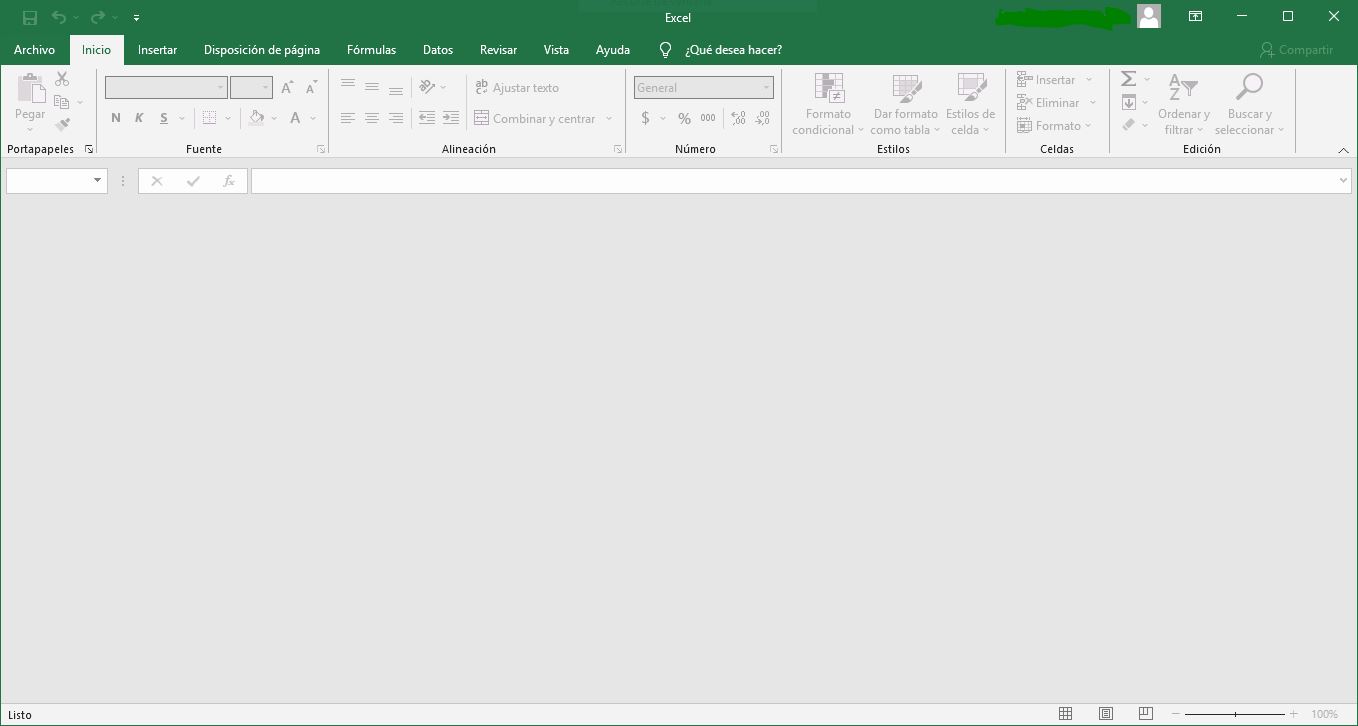Click the zoom slider in status bar
The height and width of the screenshot is (726, 1358).
tap(1235, 714)
